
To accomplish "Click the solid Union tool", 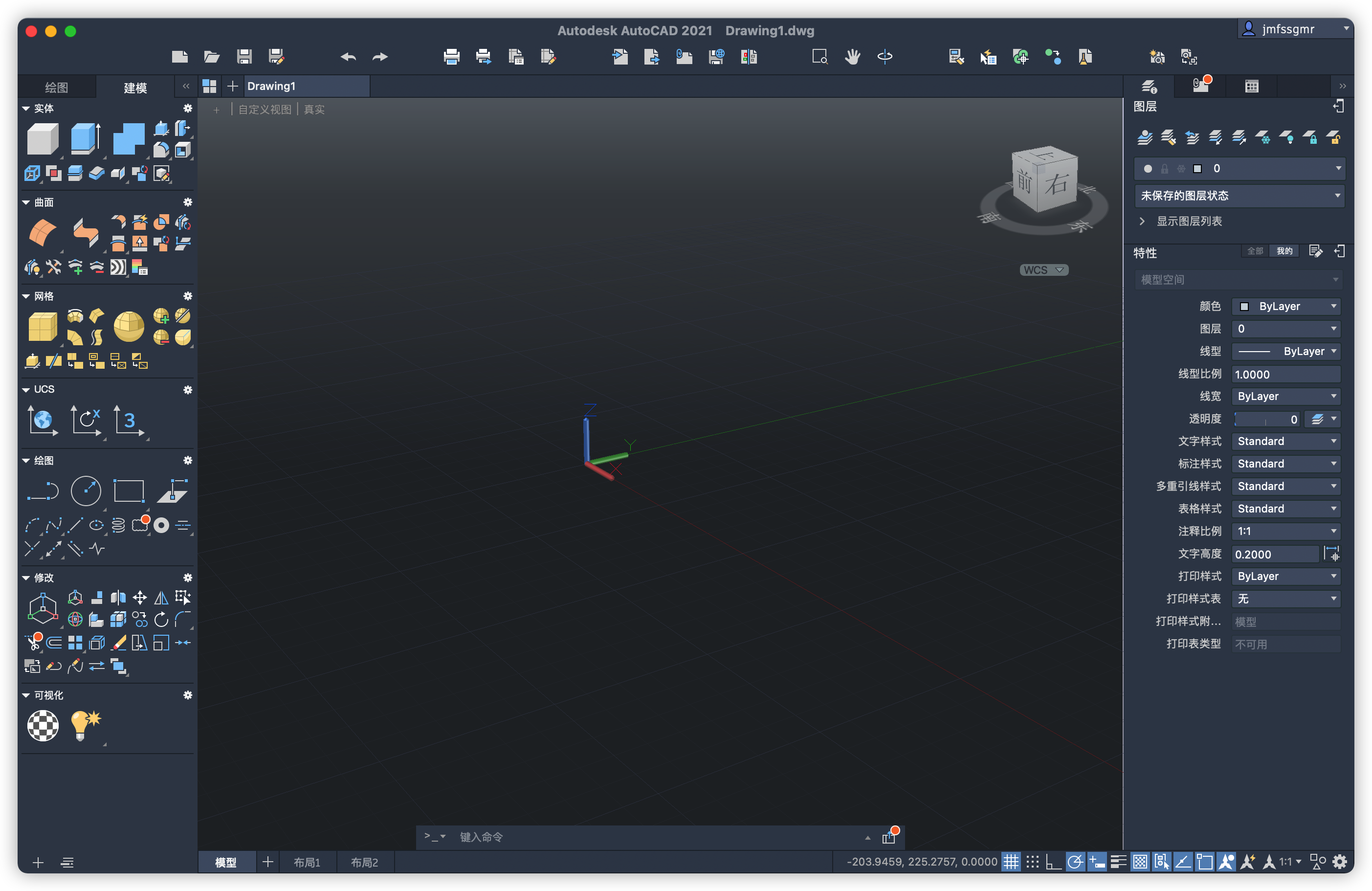I will click(129, 139).
